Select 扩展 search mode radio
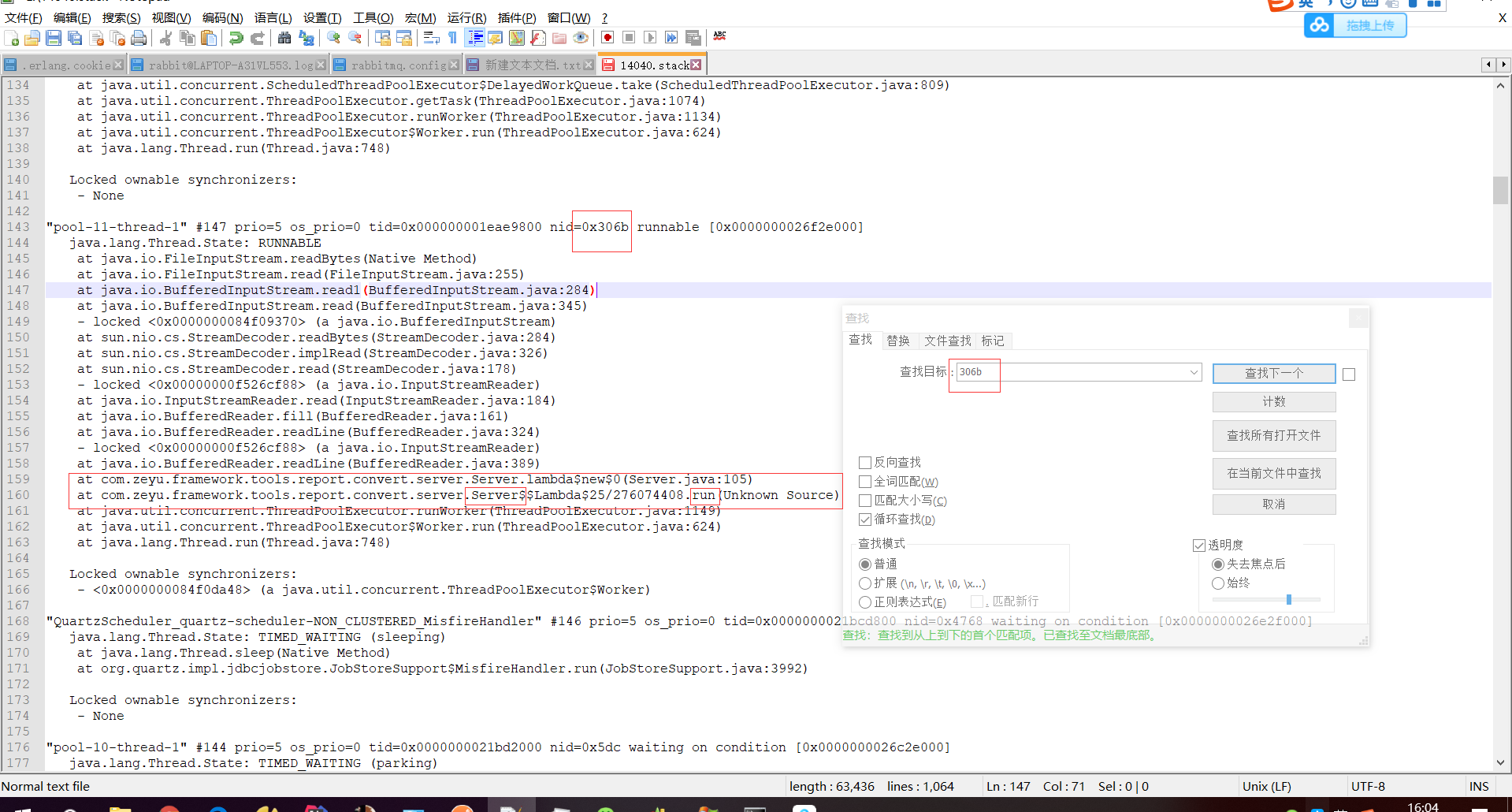1512x812 pixels. click(x=865, y=583)
